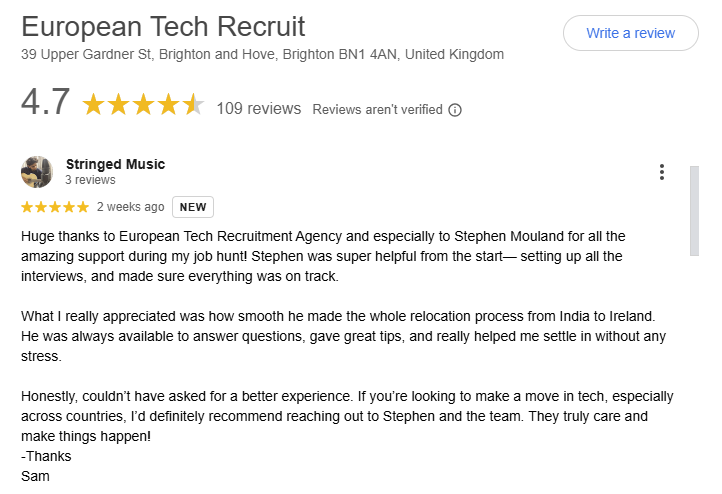Open info icon beside Reviews aren't verified
The height and width of the screenshot is (494, 722).
coord(455,110)
